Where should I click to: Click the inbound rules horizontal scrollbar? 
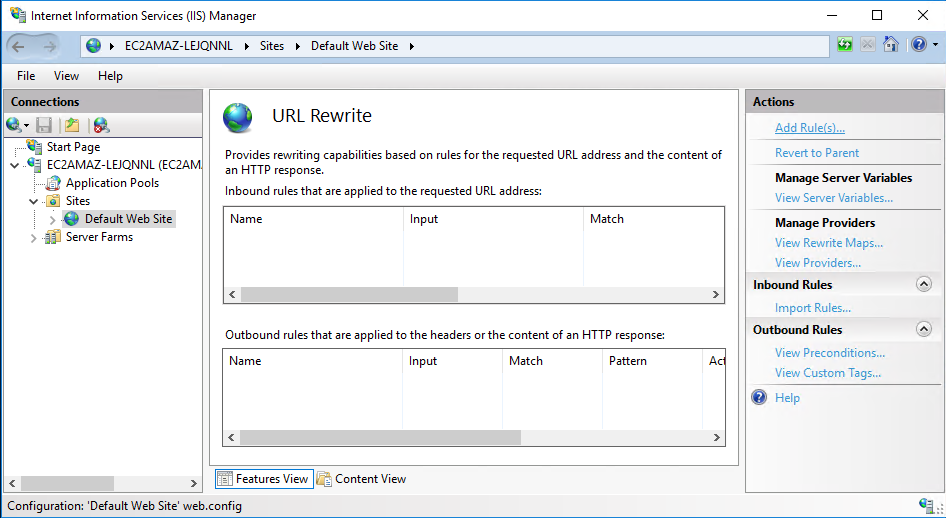pyautogui.click(x=348, y=295)
